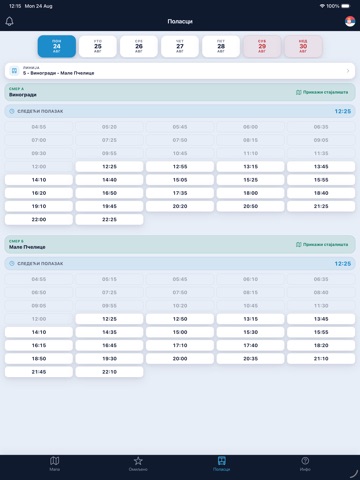This screenshot has height=480, width=360.
Task: Show stops for direction Б Мале Пчелице
Action: tap(322, 245)
